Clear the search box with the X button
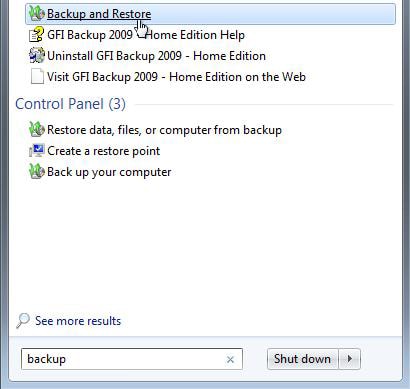Viewport: 410px width, 389px height. (x=230, y=359)
